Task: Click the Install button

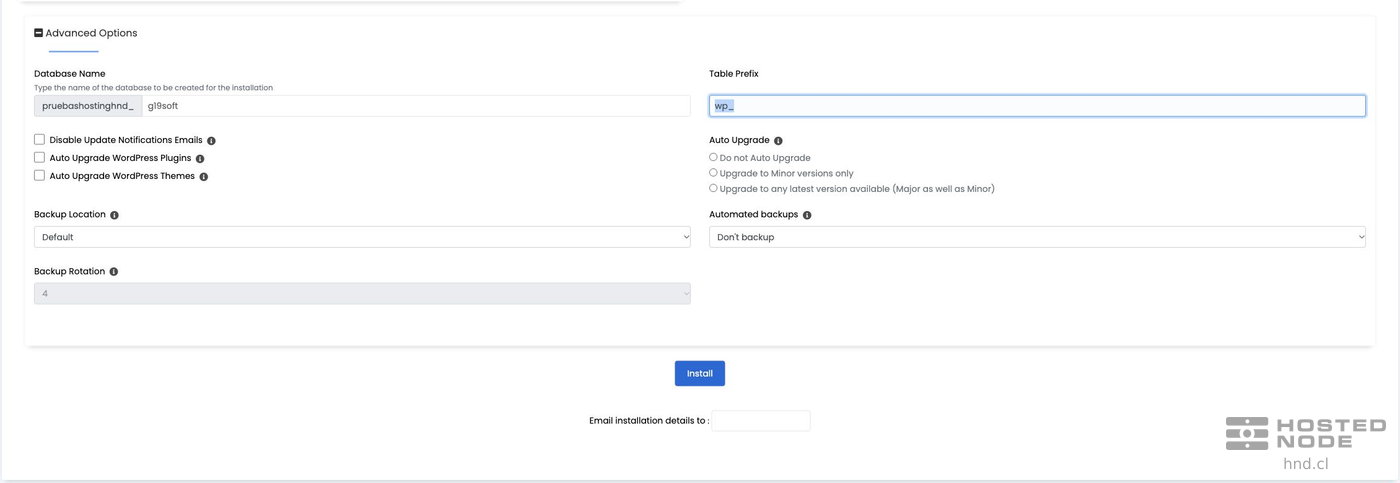Action: click(700, 373)
